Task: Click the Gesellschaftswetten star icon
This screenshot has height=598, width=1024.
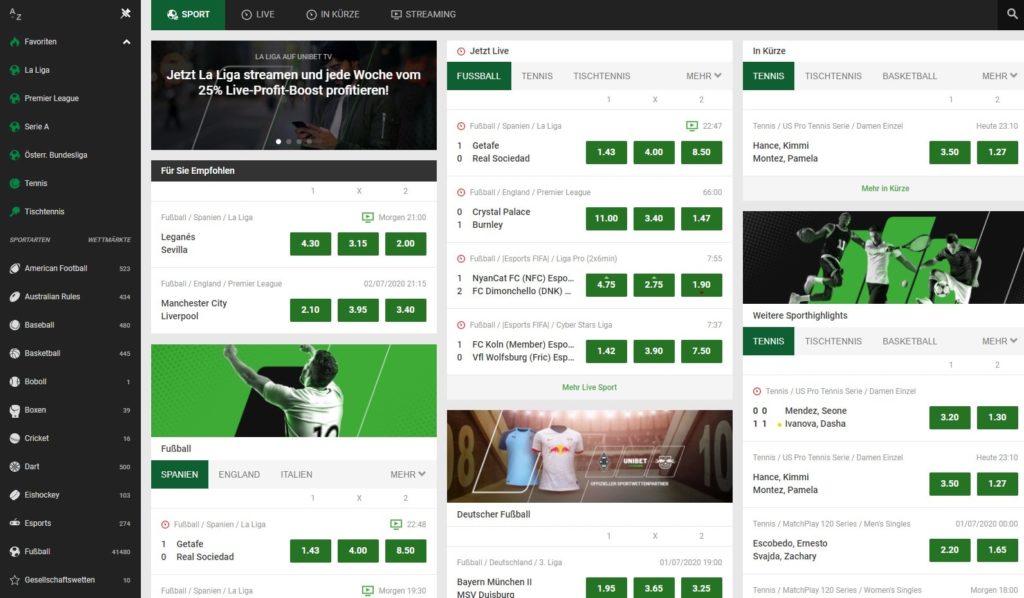Action: coord(14,580)
